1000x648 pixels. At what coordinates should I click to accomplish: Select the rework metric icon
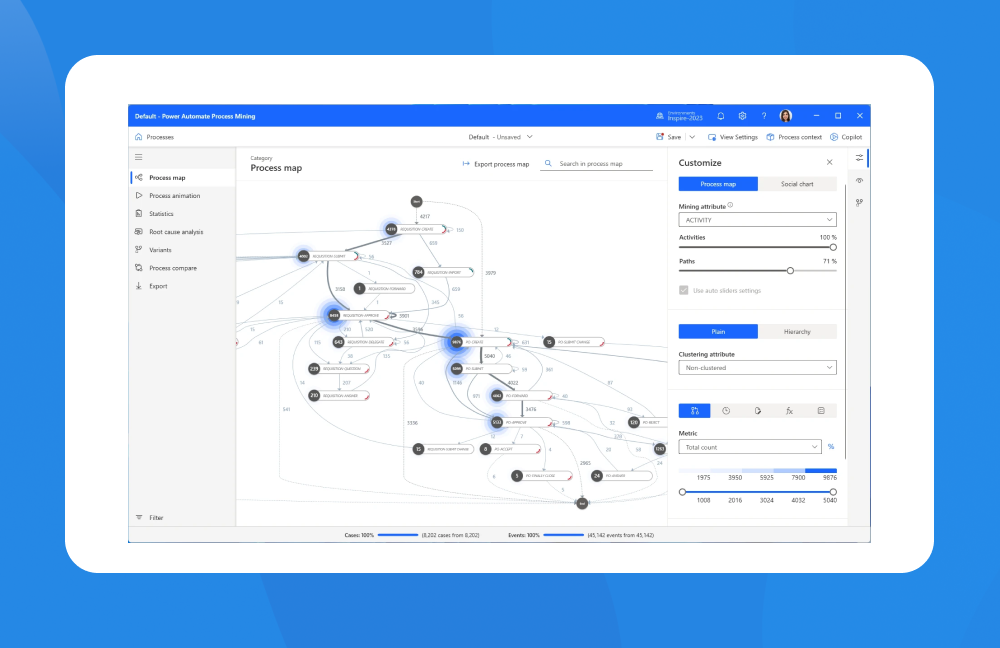[x=758, y=411]
